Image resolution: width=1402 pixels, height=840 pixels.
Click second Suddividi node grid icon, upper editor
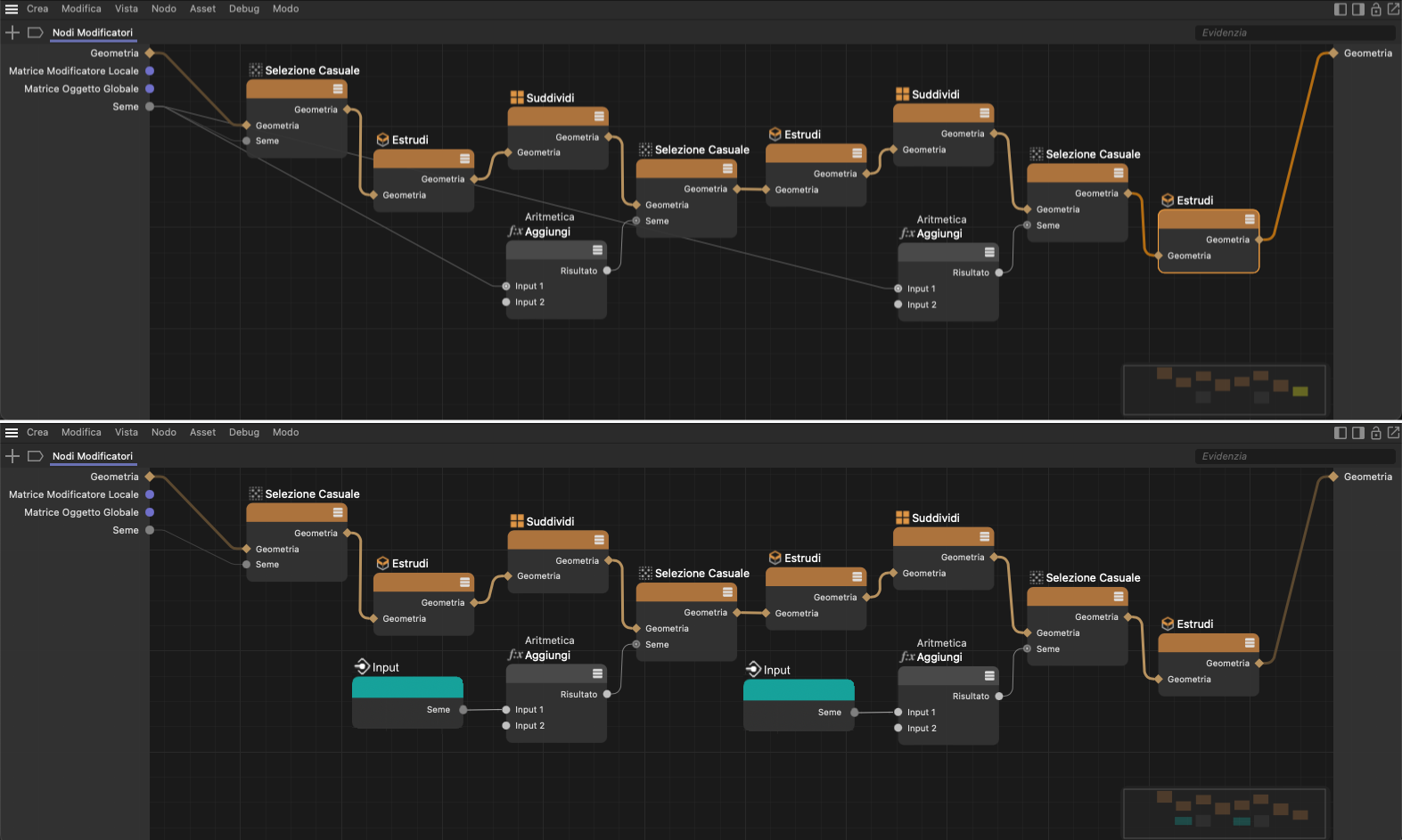902,94
